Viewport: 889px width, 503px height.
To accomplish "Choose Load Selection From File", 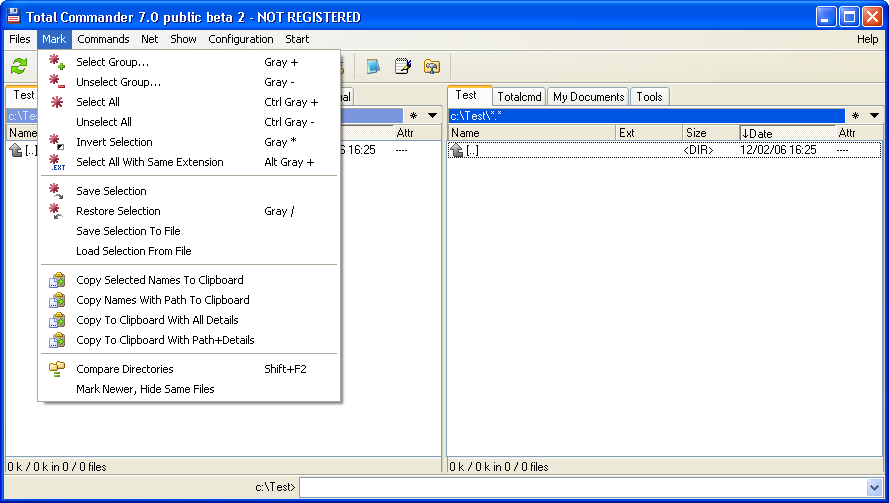I will (x=189, y=251).
